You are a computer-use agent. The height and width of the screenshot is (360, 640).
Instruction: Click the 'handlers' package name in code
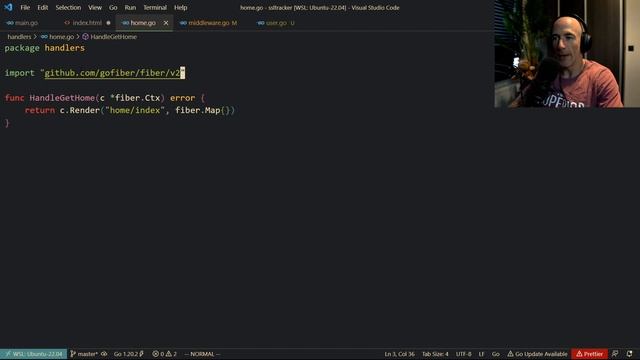coord(64,48)
